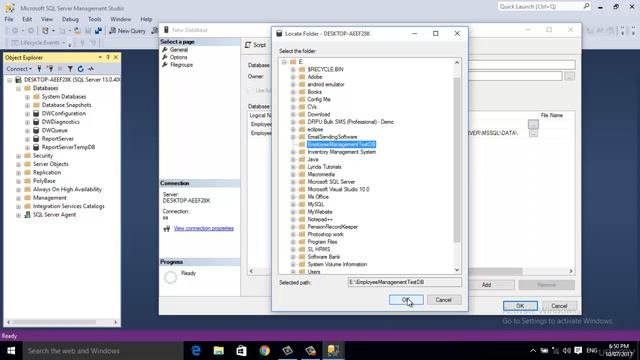
Task: Select the Filegroups page in New Database
Action: click(181, 65)
